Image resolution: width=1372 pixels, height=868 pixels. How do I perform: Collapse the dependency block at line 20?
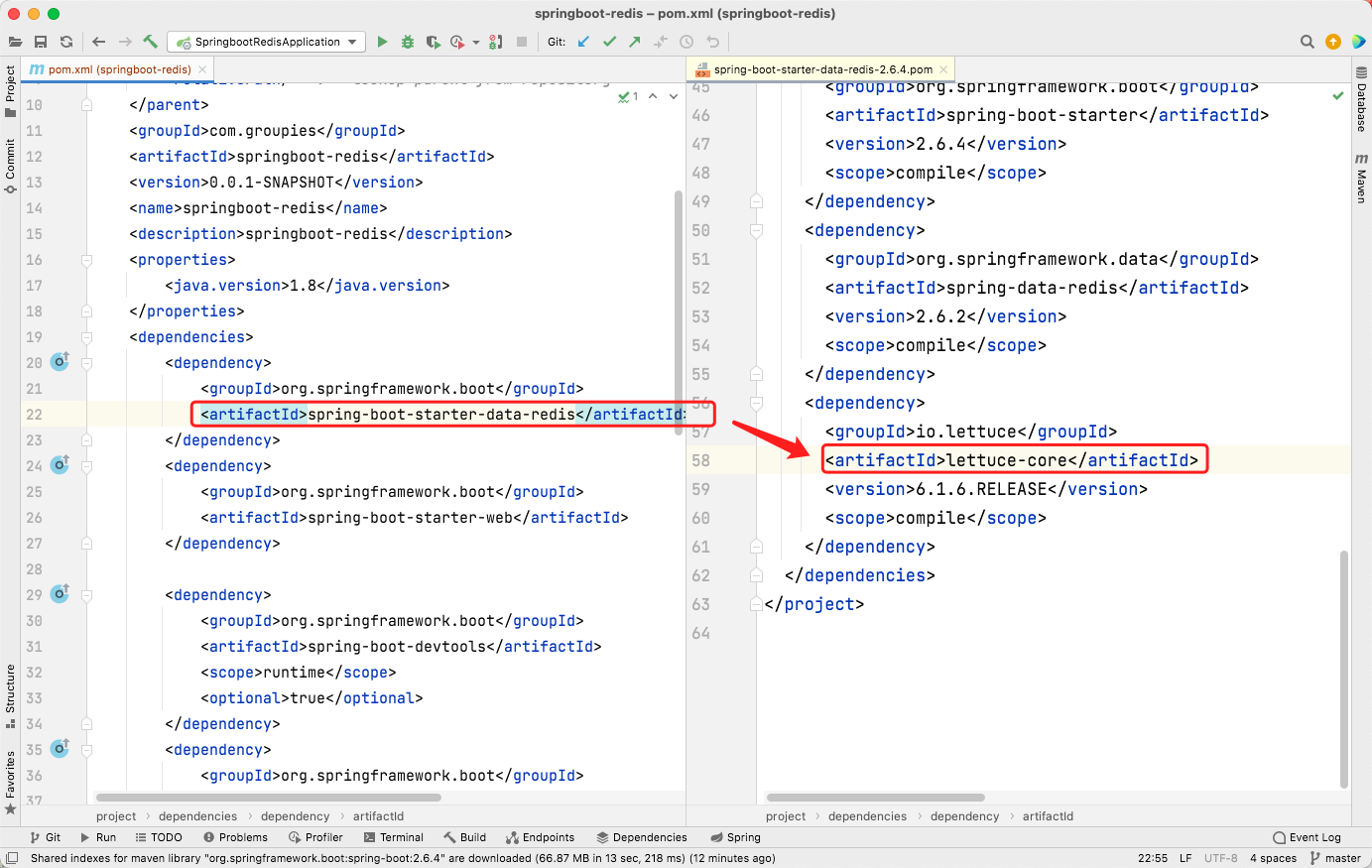[x=86, y=363]
